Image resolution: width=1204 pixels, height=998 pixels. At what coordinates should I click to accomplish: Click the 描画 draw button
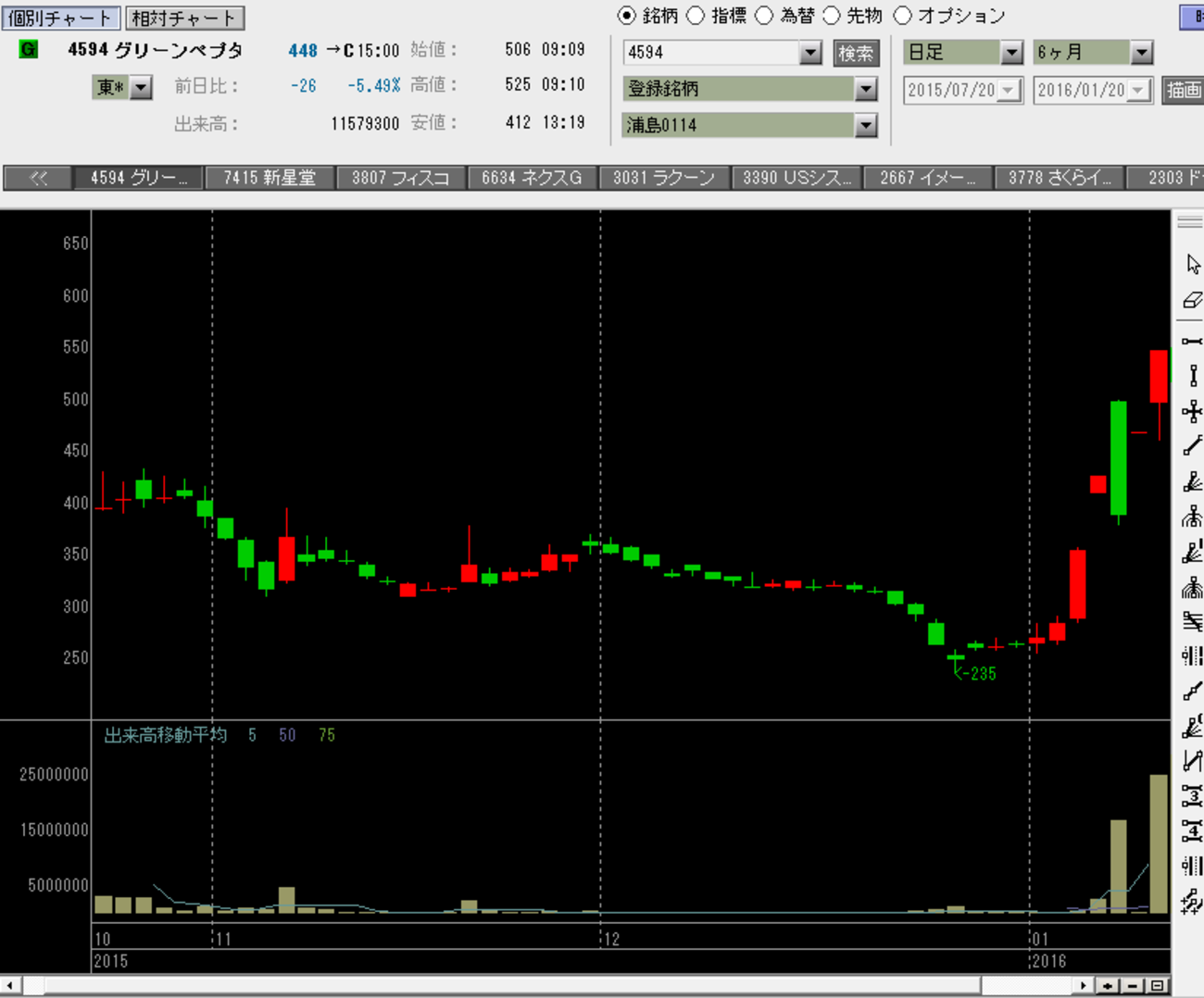[x=1183, y=90]
